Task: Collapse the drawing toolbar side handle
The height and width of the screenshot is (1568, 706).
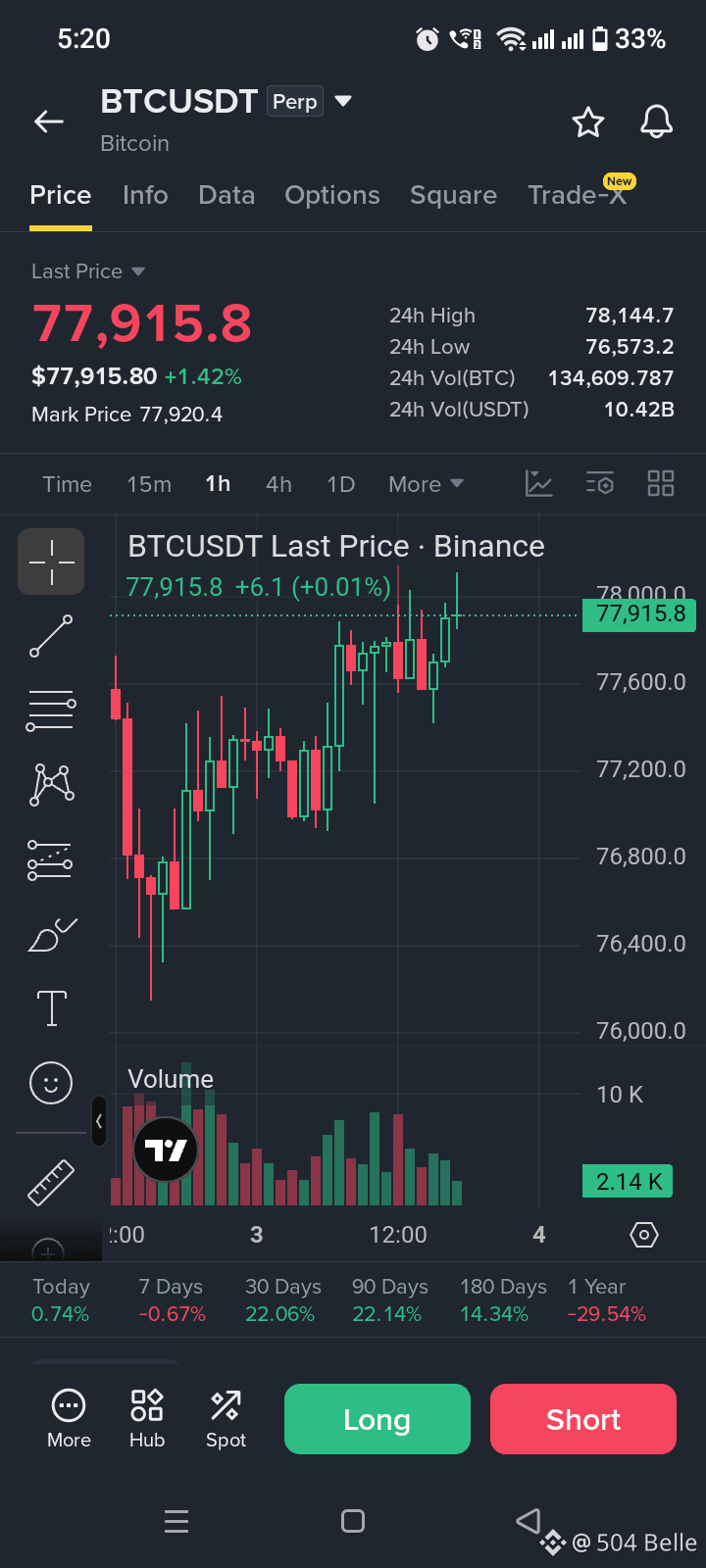Action: (99, 1122)
